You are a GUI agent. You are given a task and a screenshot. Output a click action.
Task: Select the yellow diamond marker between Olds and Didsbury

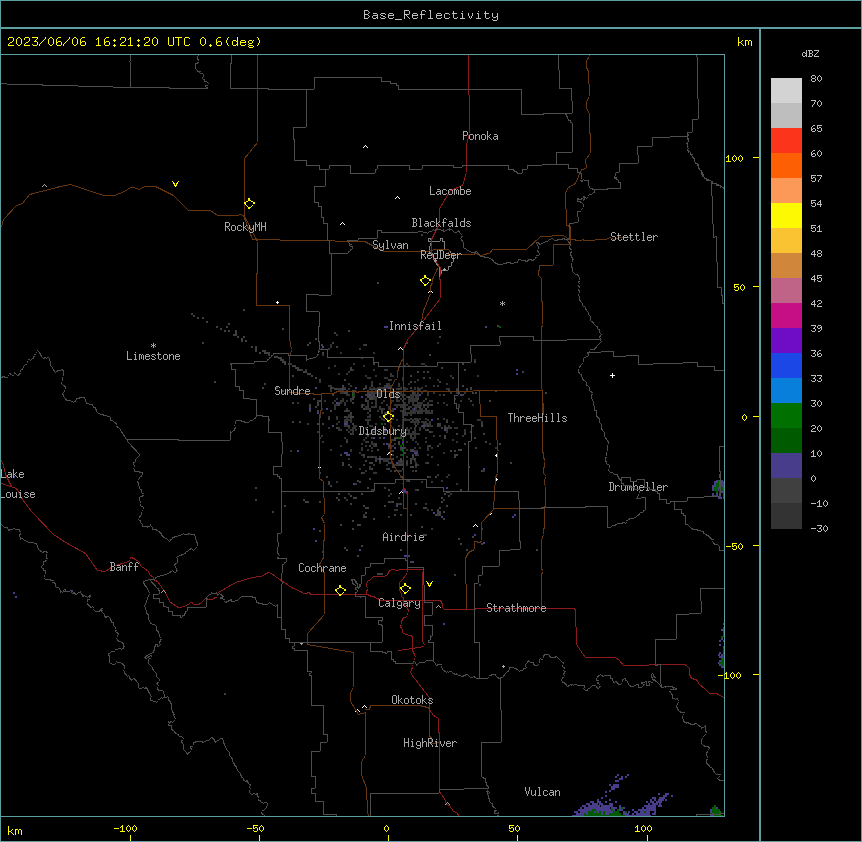(388, 417)
